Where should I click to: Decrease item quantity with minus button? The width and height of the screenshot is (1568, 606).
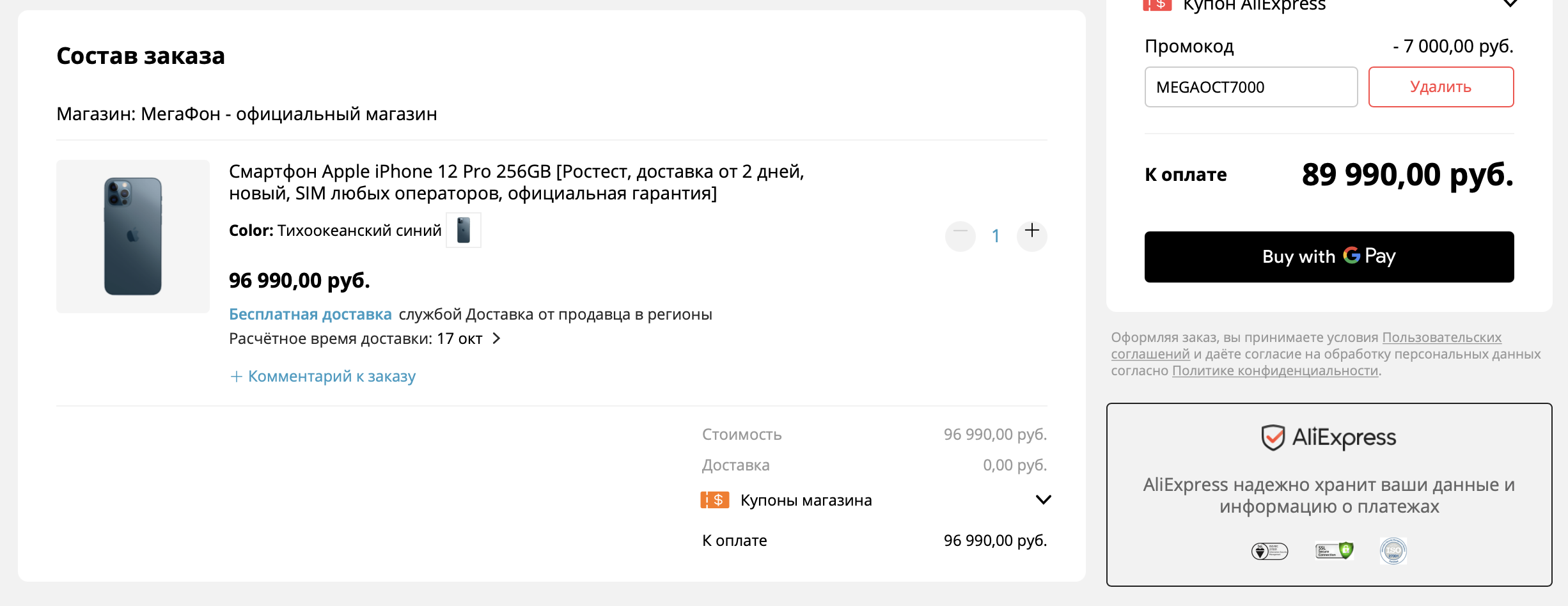pos(960,235)
